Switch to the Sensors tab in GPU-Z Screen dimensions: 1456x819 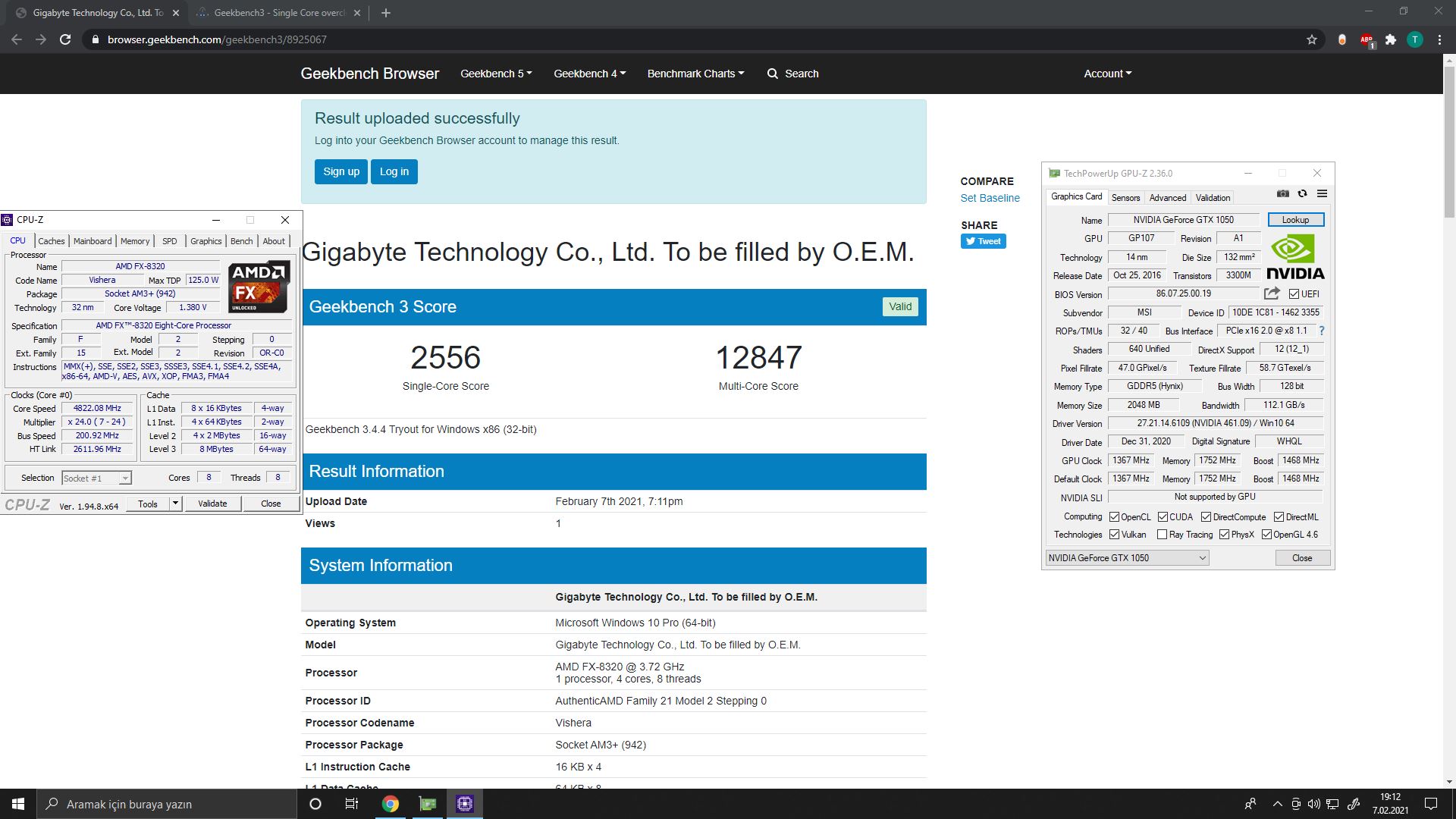(1125, 198)
